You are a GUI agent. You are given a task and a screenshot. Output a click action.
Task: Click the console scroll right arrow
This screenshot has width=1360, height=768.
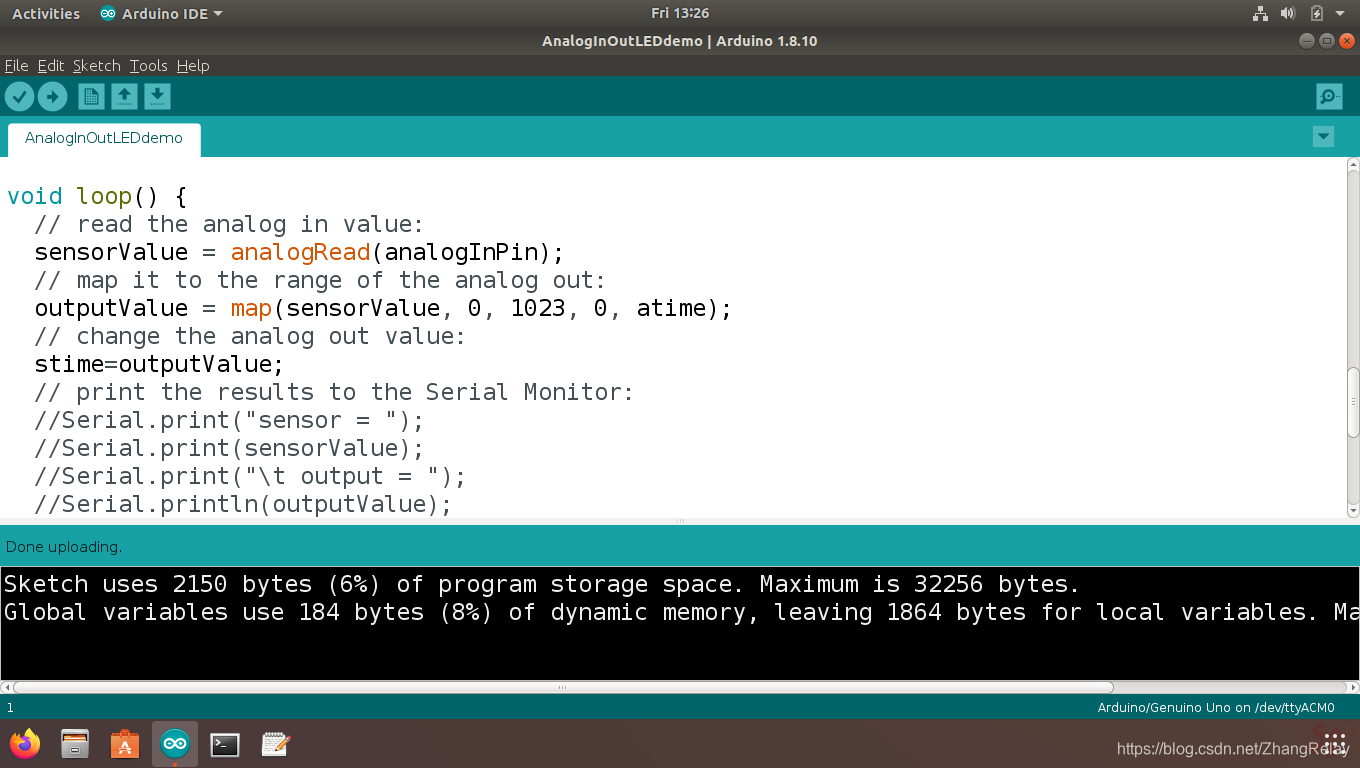click(x=1353, y=687)
